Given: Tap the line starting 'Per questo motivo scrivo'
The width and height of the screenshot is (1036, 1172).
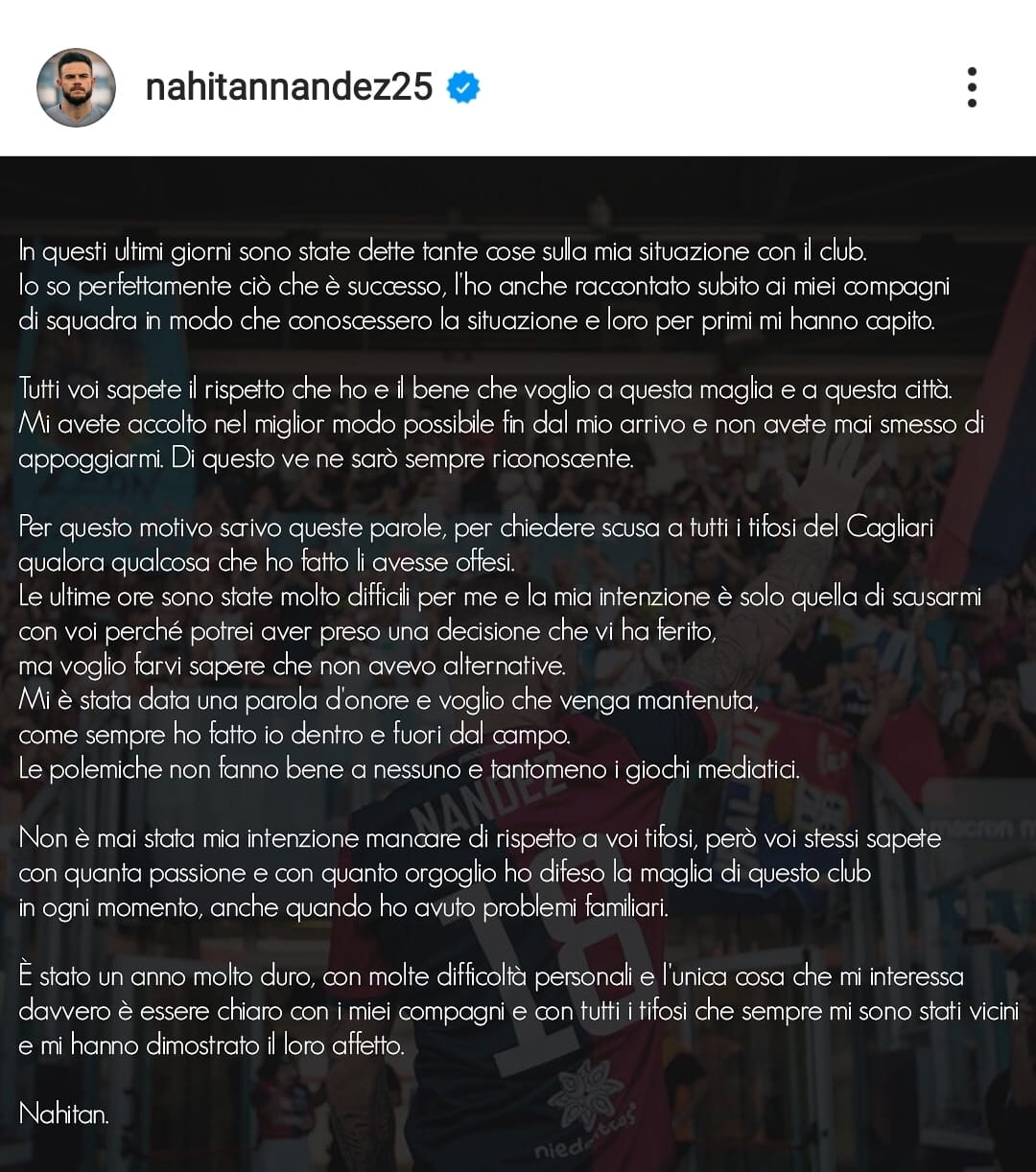Looking at the screenshot, I should click(476, 527).
